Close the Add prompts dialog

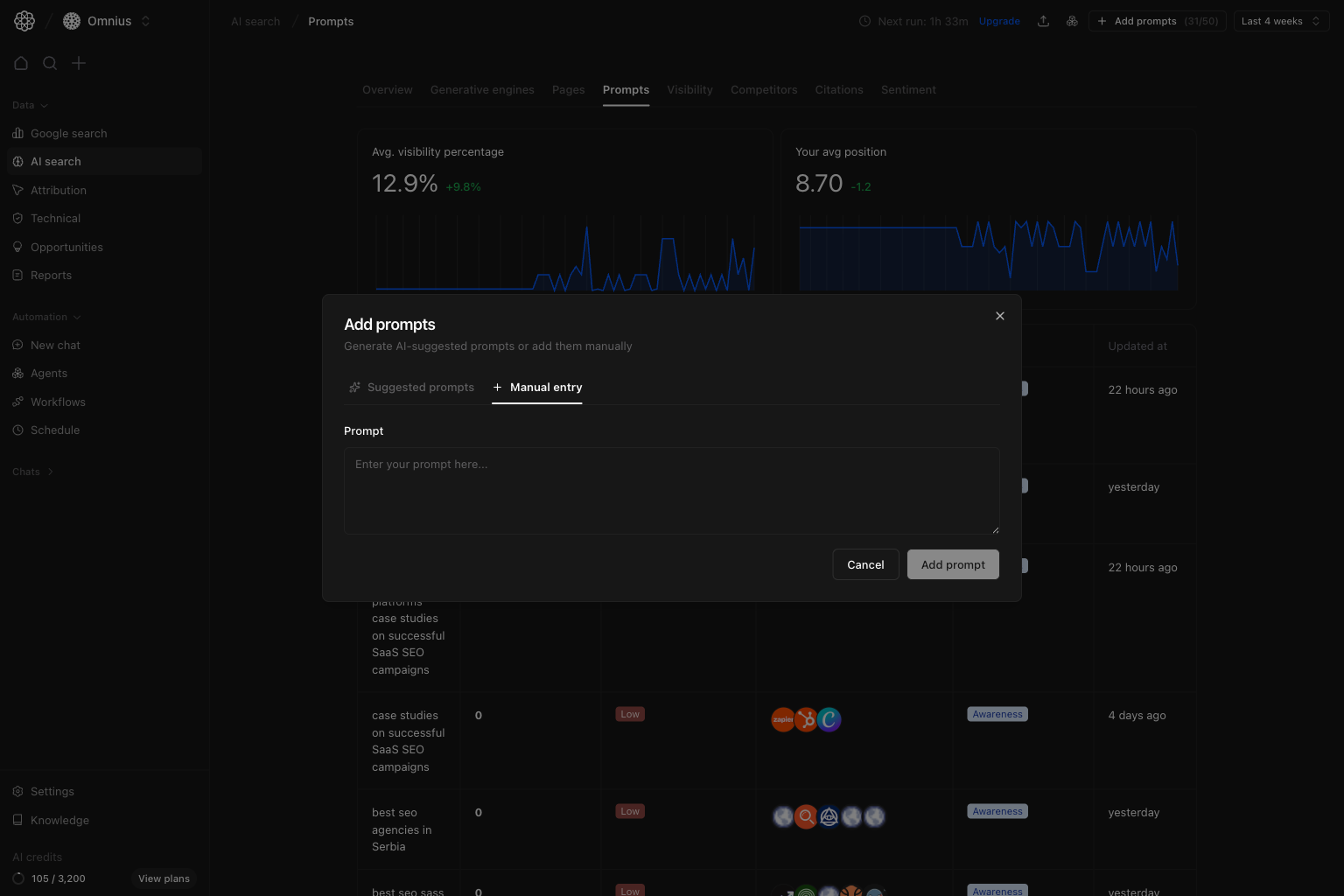pyautogui.click(x=1000, y=316)
